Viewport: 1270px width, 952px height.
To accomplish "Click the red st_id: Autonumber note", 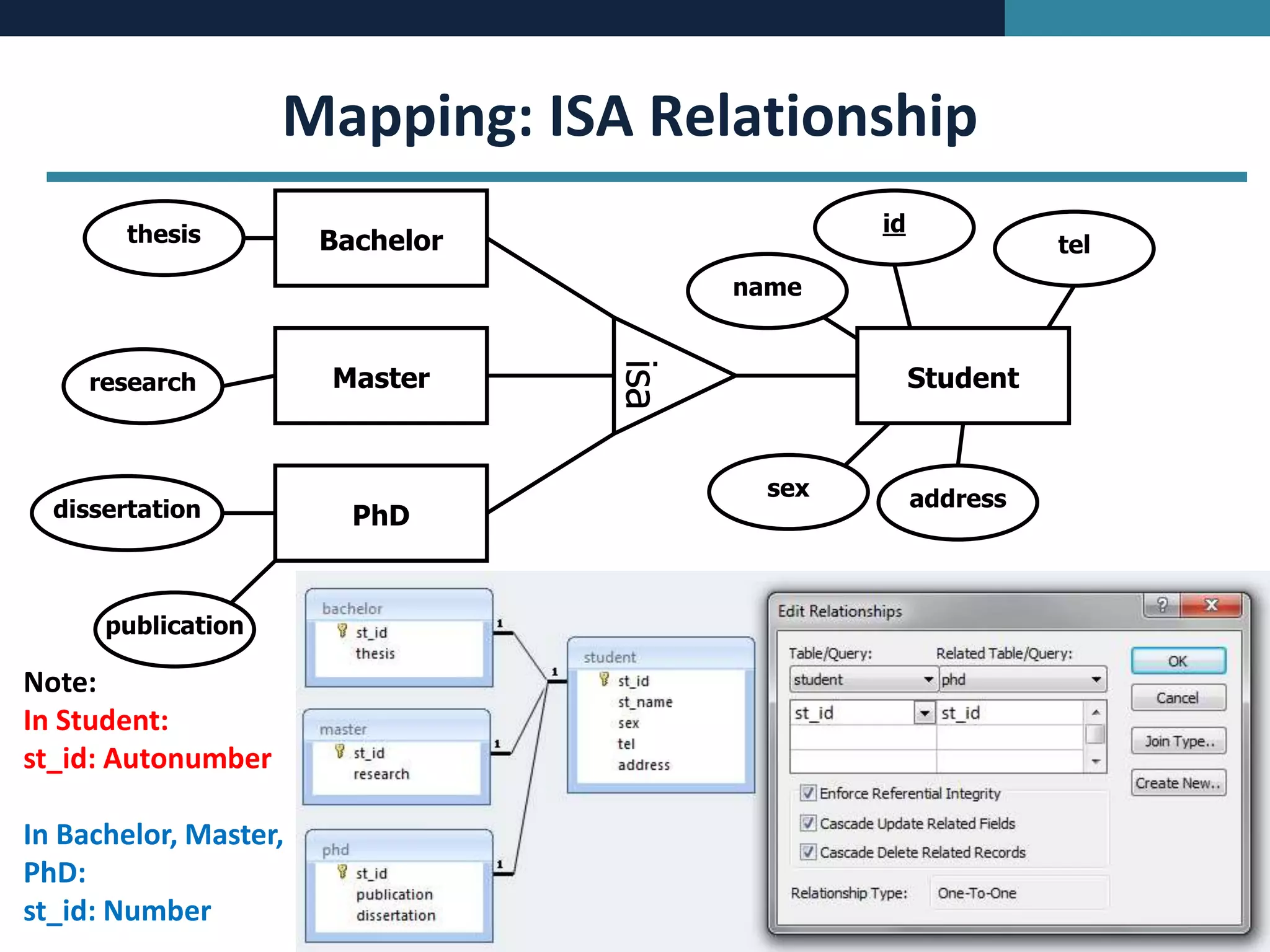I will (x=148, y=759).
